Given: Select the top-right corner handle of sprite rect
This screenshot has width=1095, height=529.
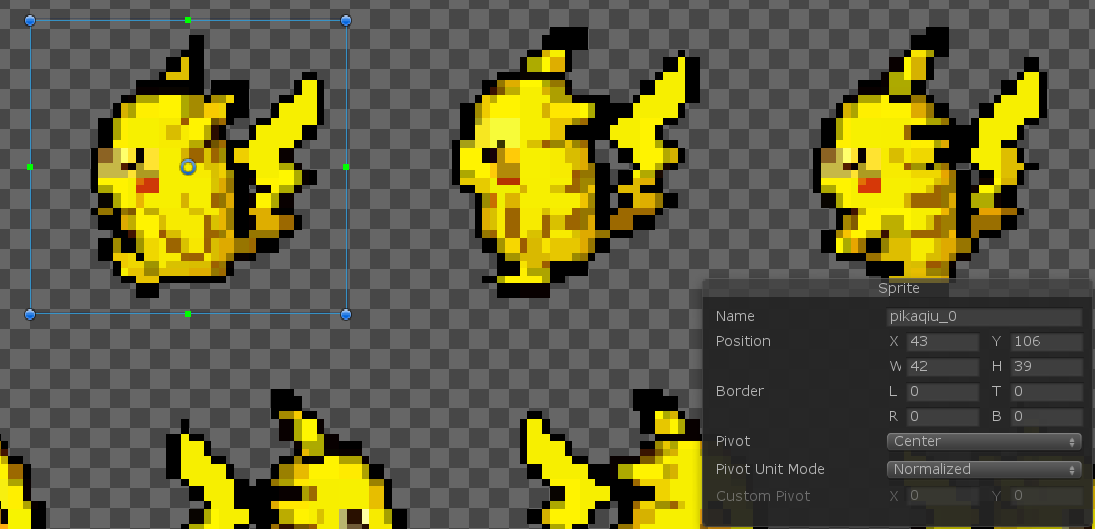Looking at the screenshot, I should [x=346, y=20].
